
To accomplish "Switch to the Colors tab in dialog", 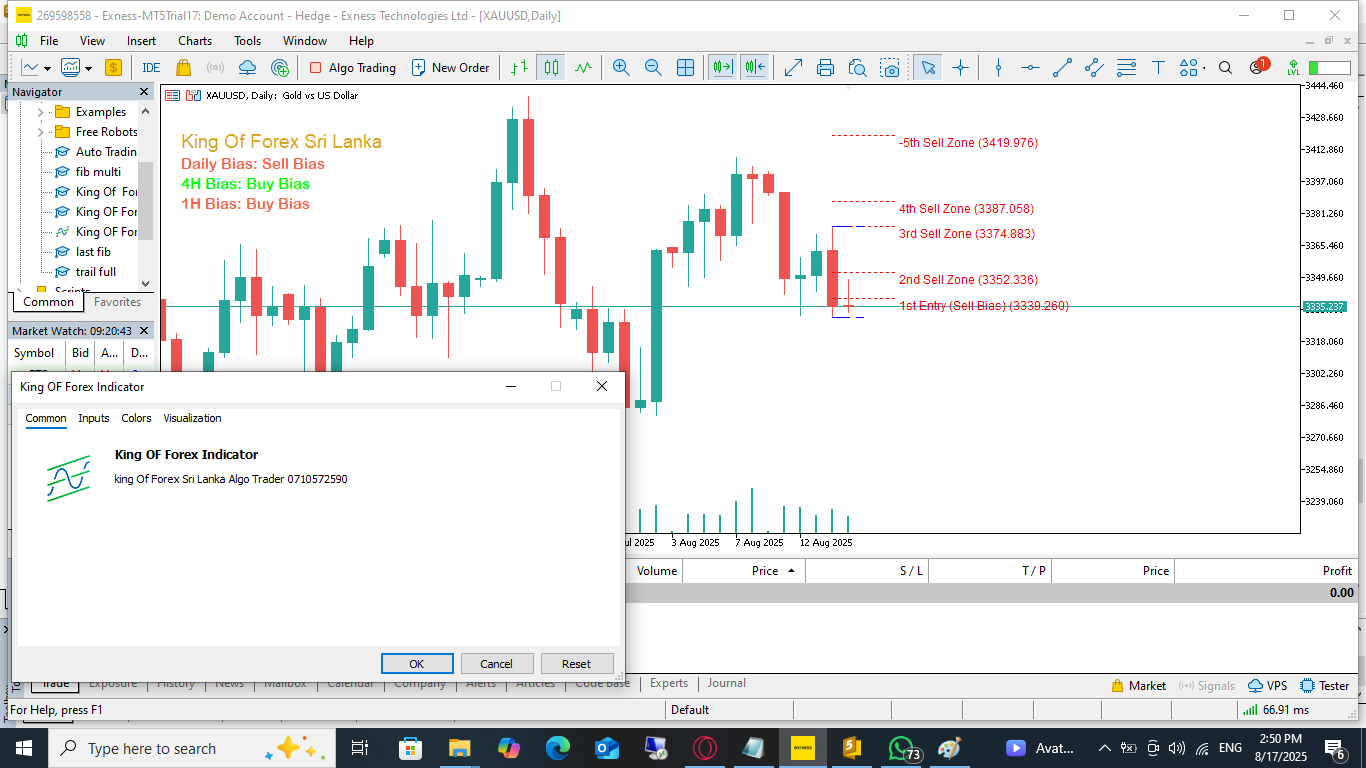I will pos(136,418).
